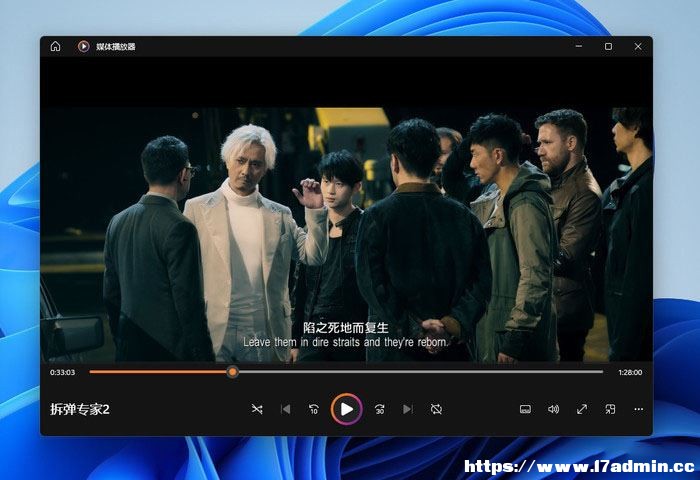This screenshot has height=480, width=700.
Task: Skip to the next track
Action: tap(408, 409)
